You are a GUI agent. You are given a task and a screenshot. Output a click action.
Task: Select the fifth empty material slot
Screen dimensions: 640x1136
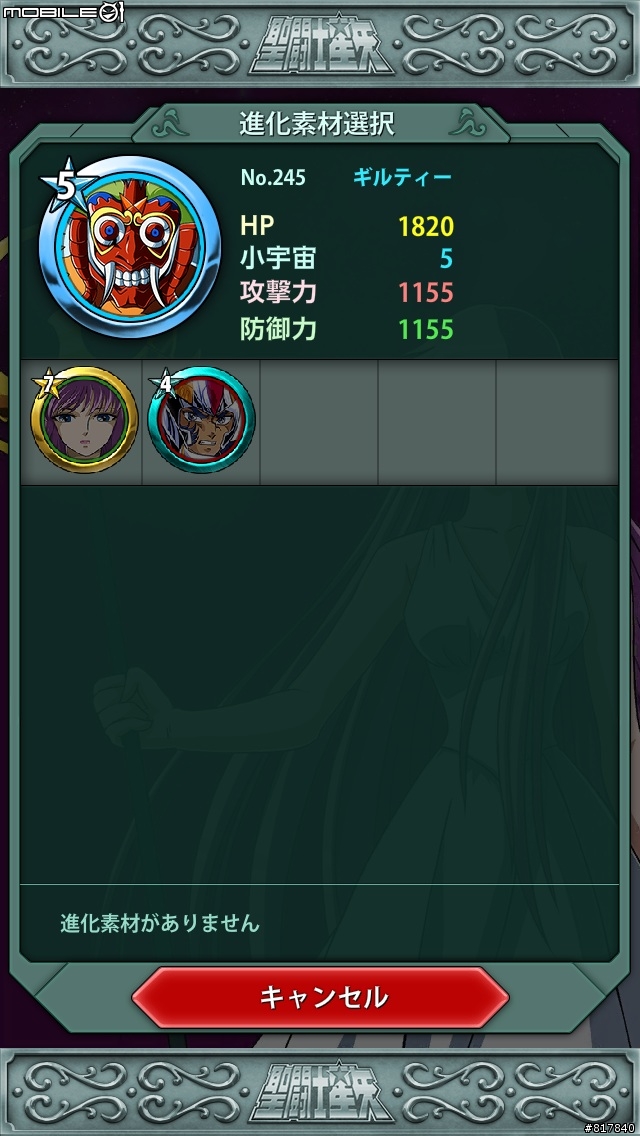(x=557, y=422)
